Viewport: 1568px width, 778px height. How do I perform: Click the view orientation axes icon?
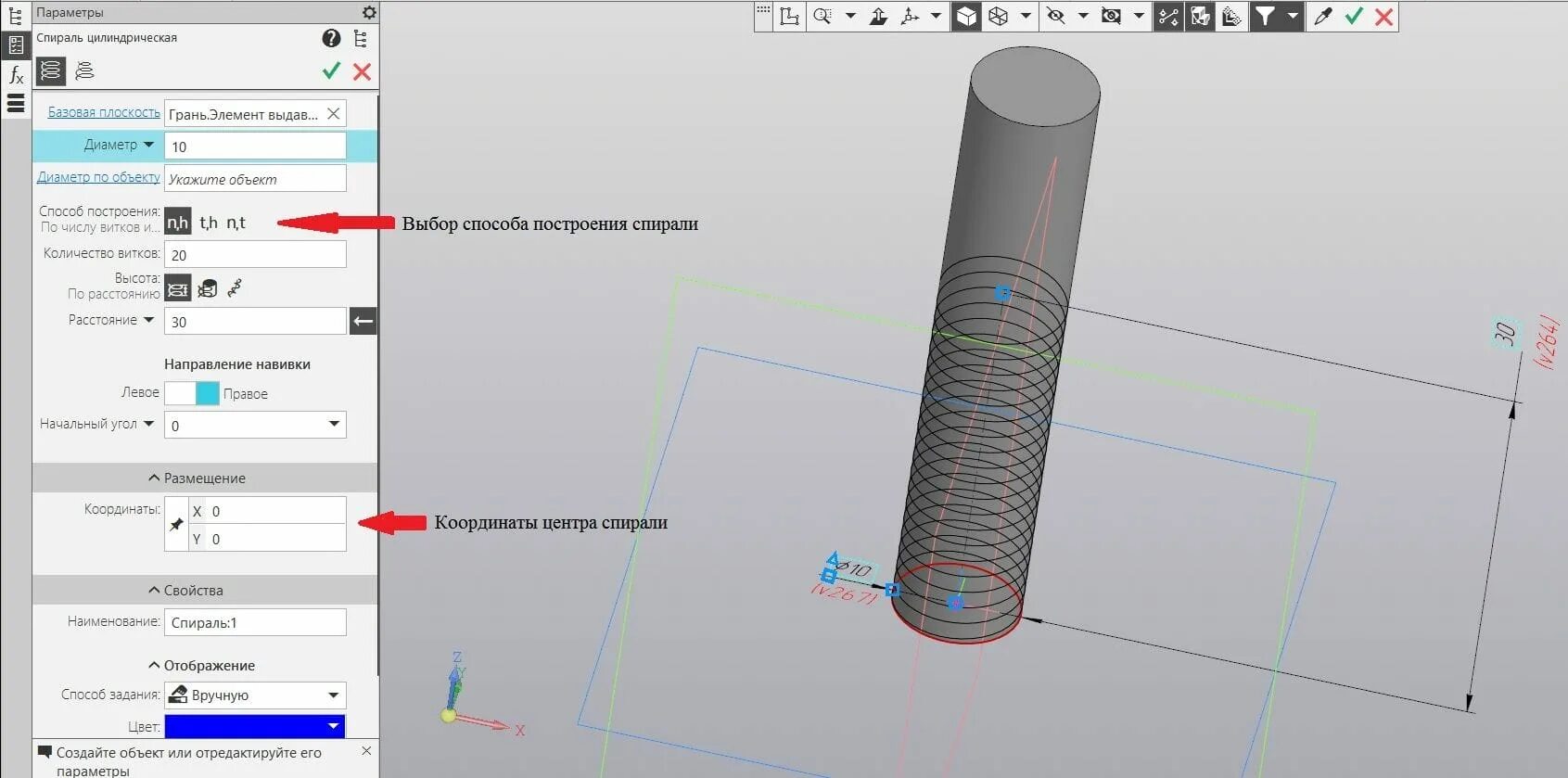911,16
